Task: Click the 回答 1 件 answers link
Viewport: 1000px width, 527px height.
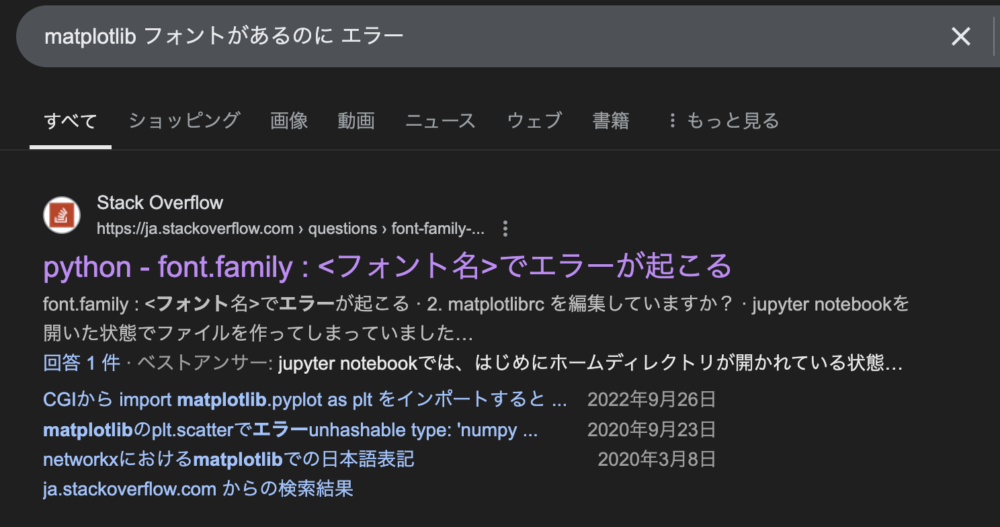Action: click(x=82, y=363)
